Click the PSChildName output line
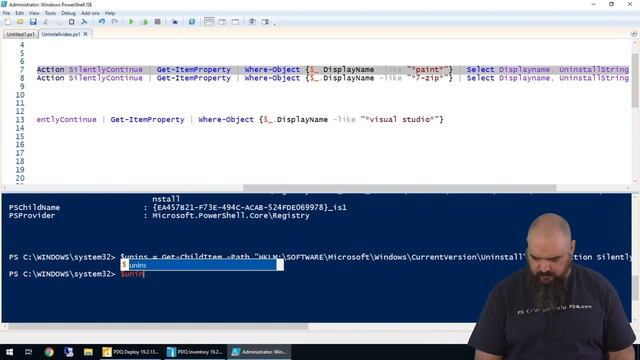The height and width of the screenshot is (360, 640). pos(178,207)
